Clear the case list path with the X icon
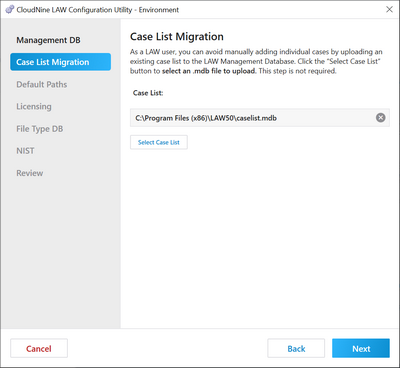The image size is (400, 368). point(381,118)
